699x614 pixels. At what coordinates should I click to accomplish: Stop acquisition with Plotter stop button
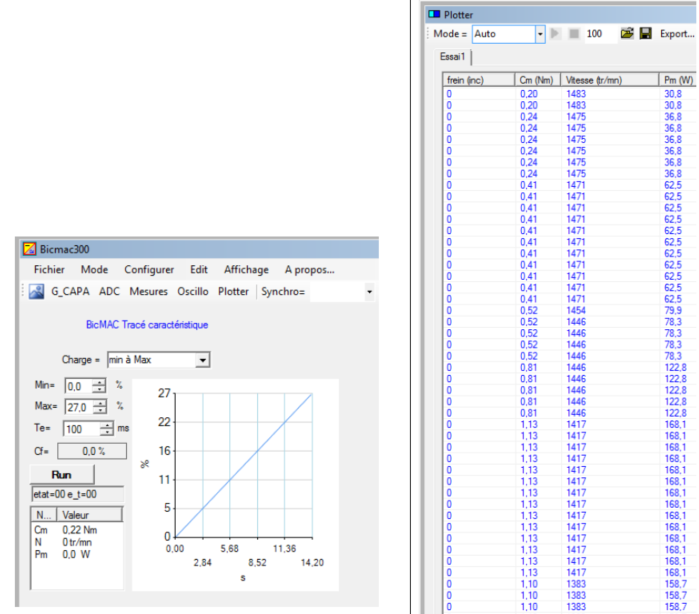pos(574,33)
